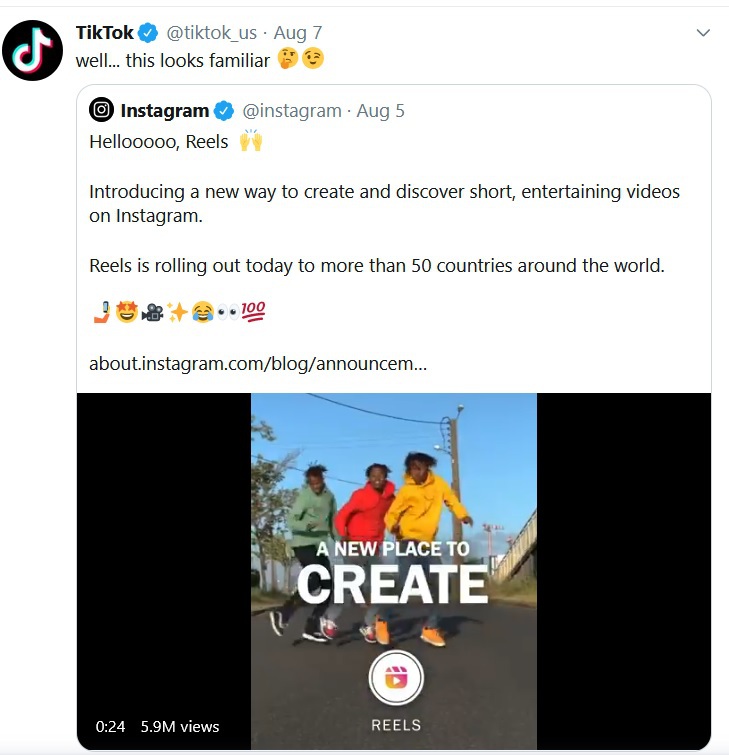
Task: Open the tweet options chevron menu
Action: click(x=703, y=33)
